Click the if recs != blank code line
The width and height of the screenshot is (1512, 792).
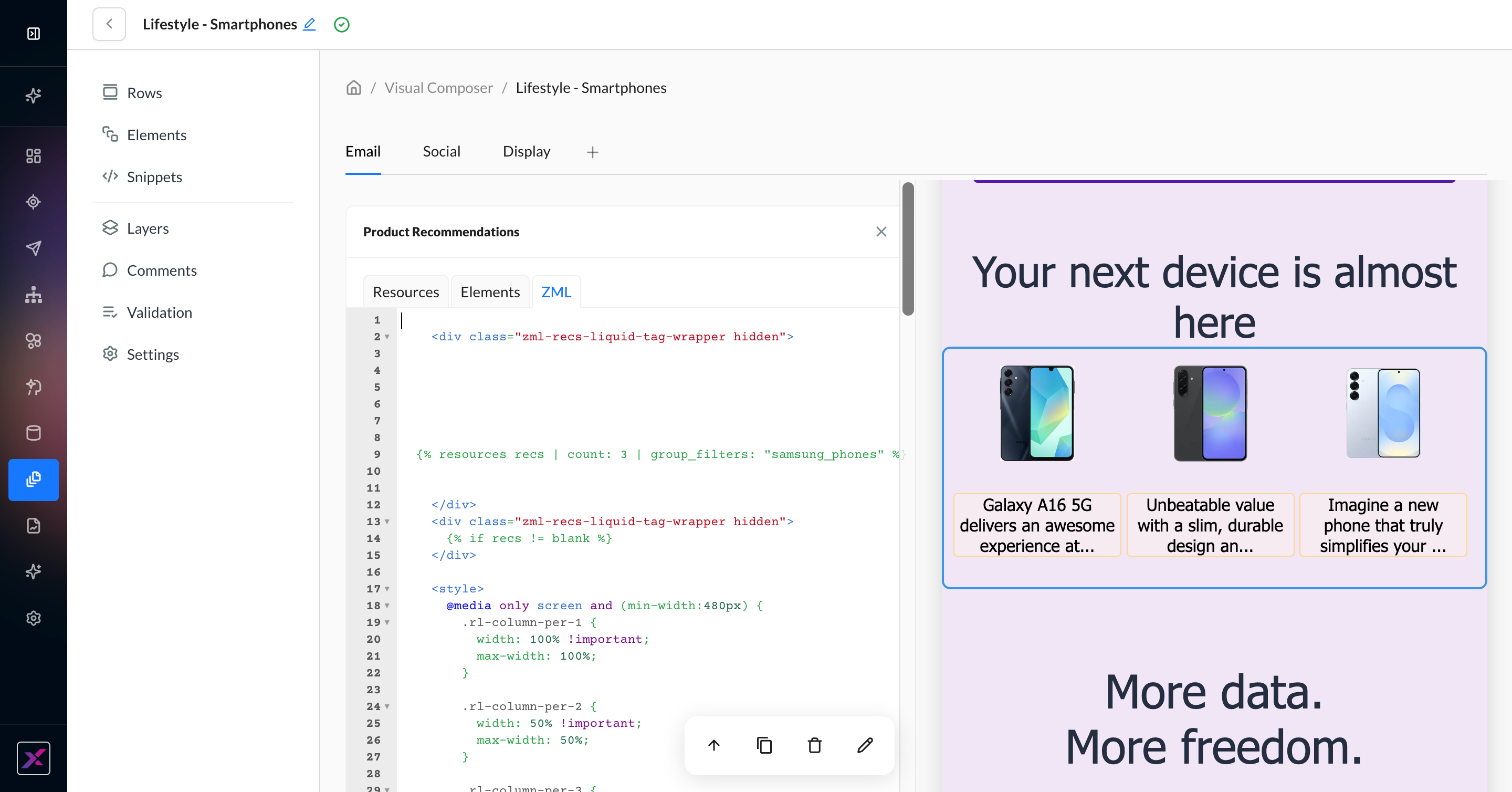529,538
